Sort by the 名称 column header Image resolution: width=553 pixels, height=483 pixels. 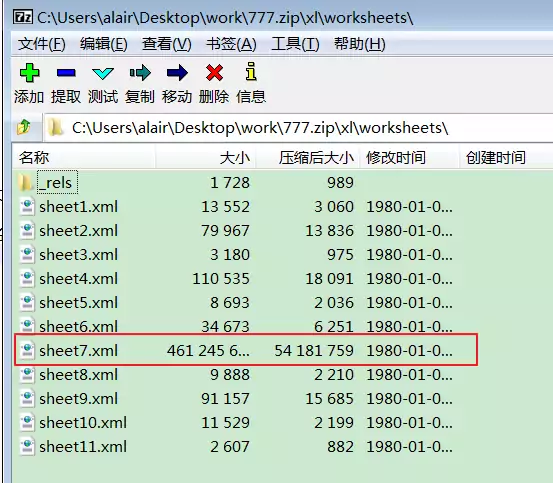pos(84,157)
